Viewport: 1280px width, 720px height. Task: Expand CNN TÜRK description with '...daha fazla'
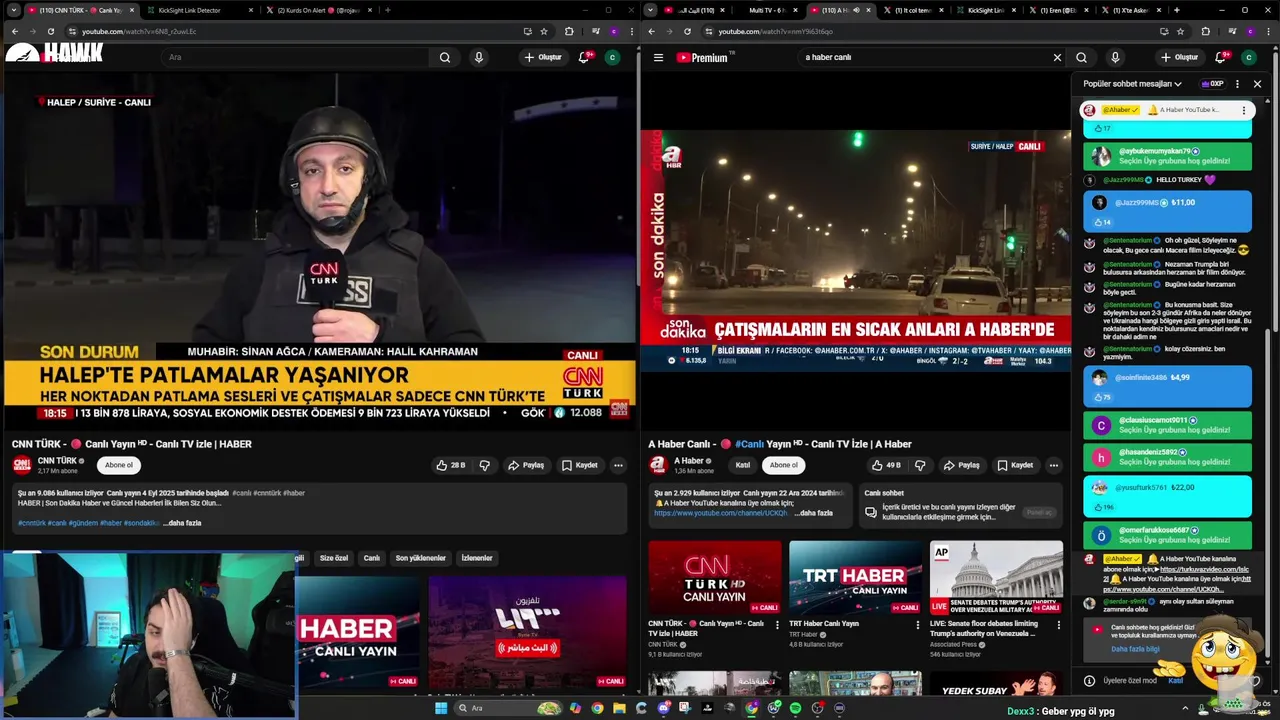coord(182,523)
